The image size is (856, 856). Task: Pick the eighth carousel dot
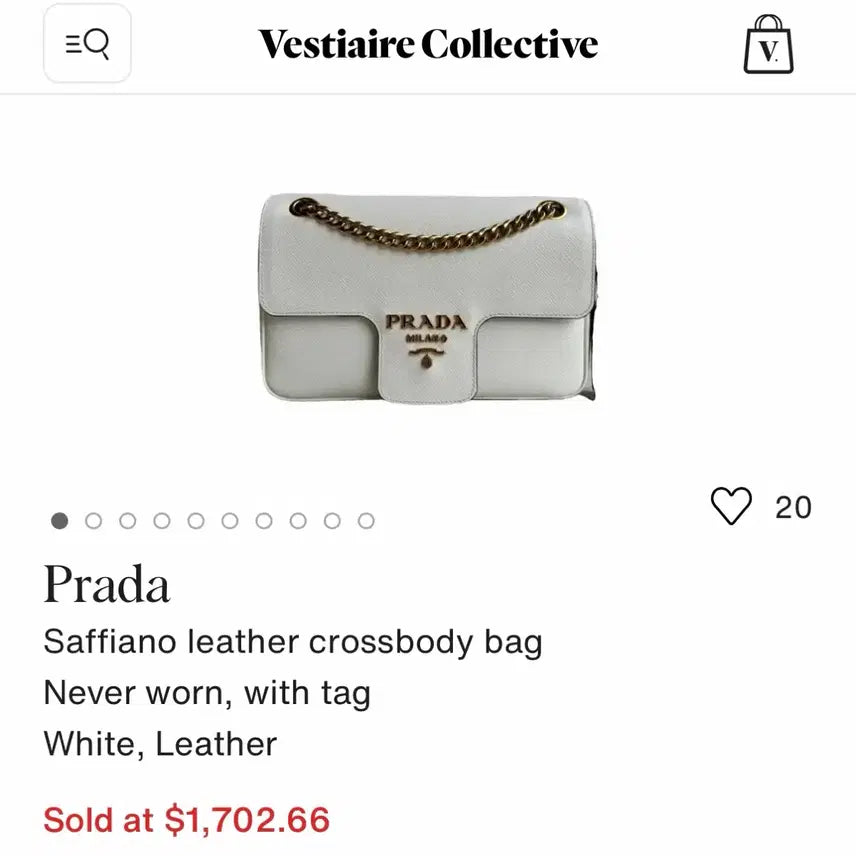(298, 521)
